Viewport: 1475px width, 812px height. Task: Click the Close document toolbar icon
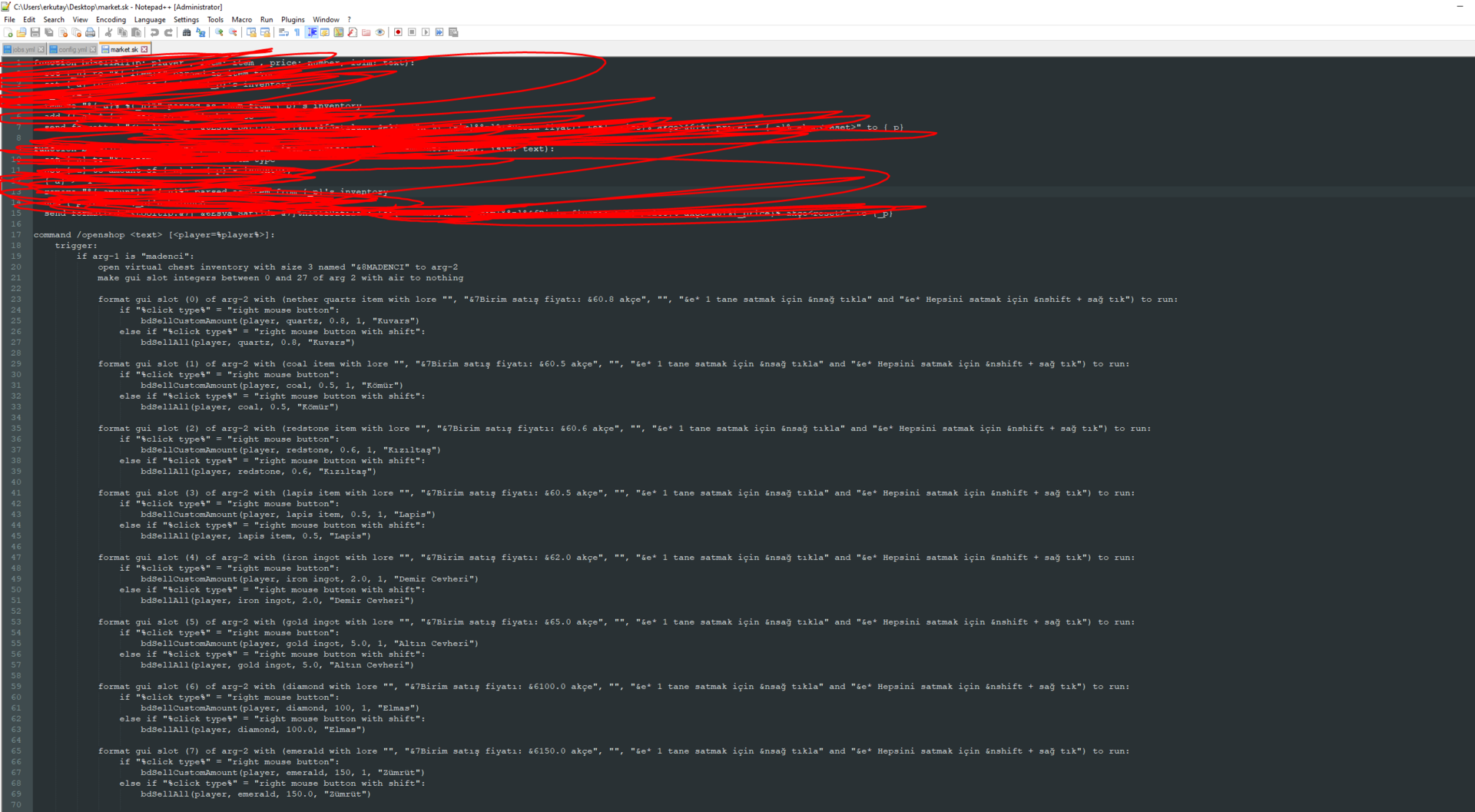coord(63,32)
